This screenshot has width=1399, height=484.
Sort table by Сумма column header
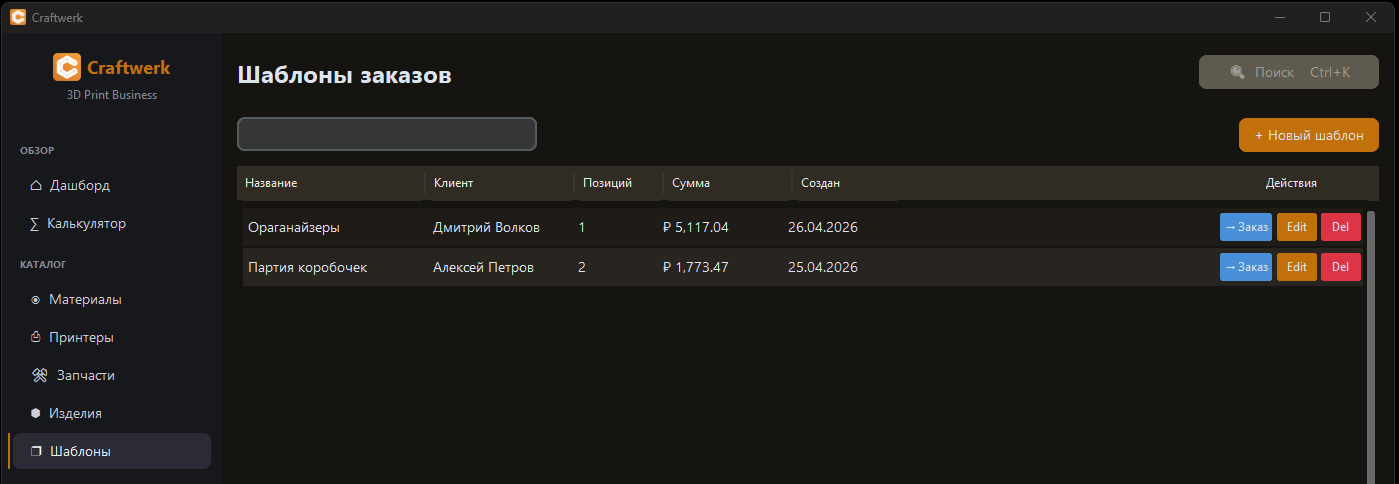(691, 183)
